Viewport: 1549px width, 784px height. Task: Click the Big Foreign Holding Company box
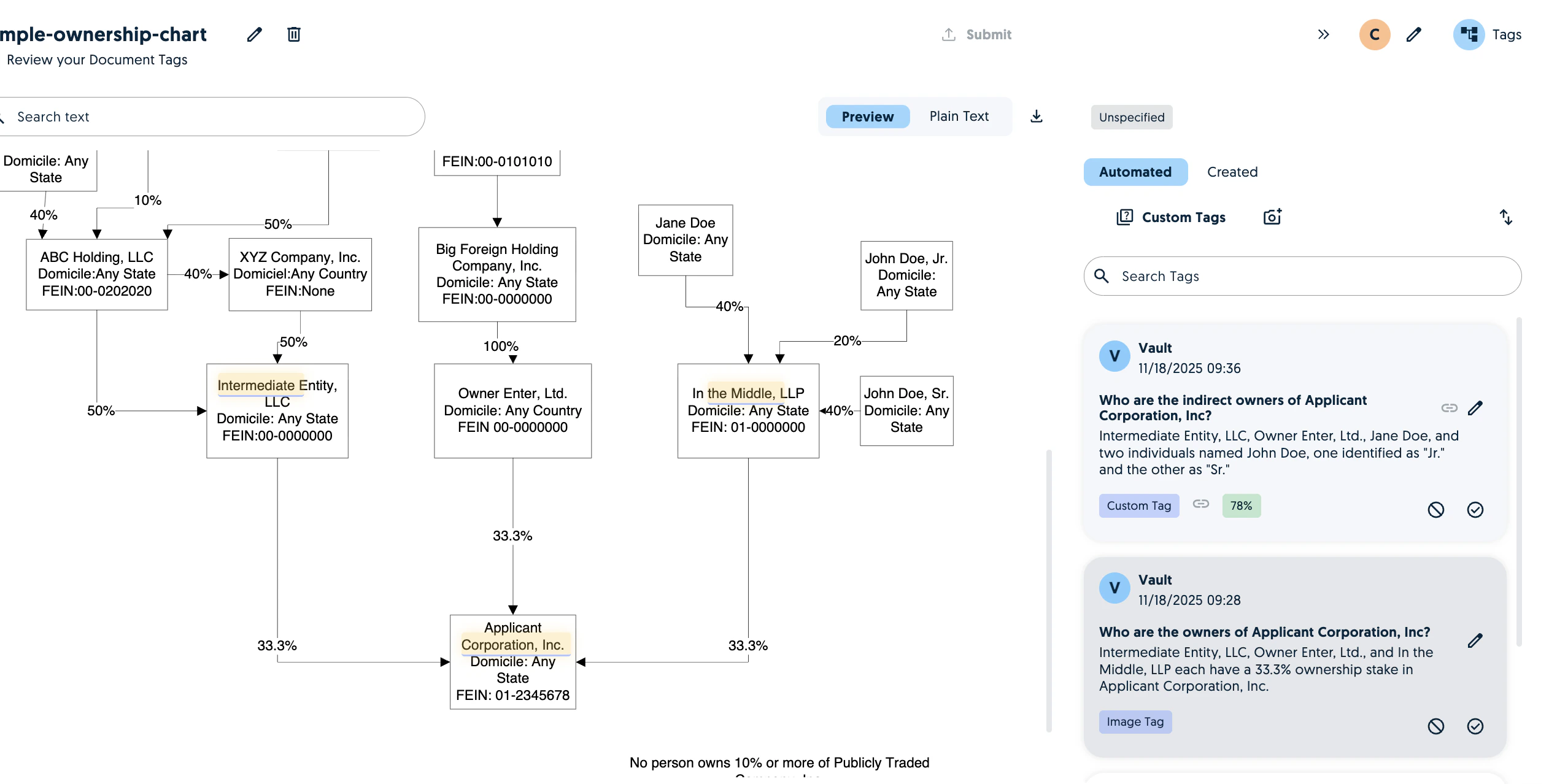[497, 274]
